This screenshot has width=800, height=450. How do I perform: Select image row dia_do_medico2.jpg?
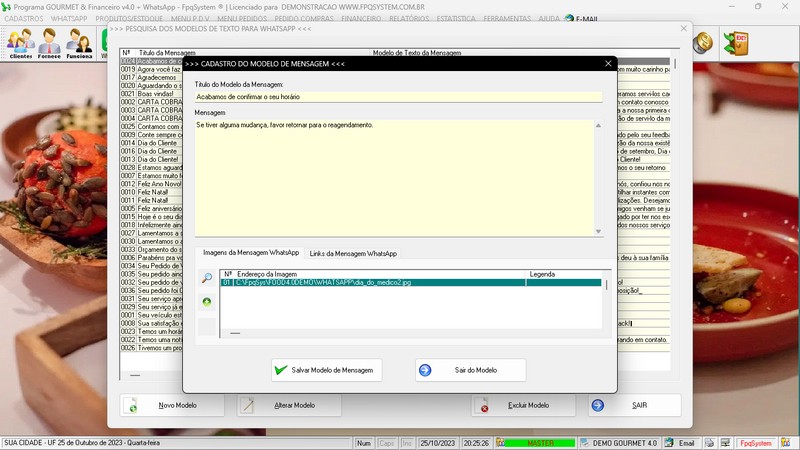[411, 282]
